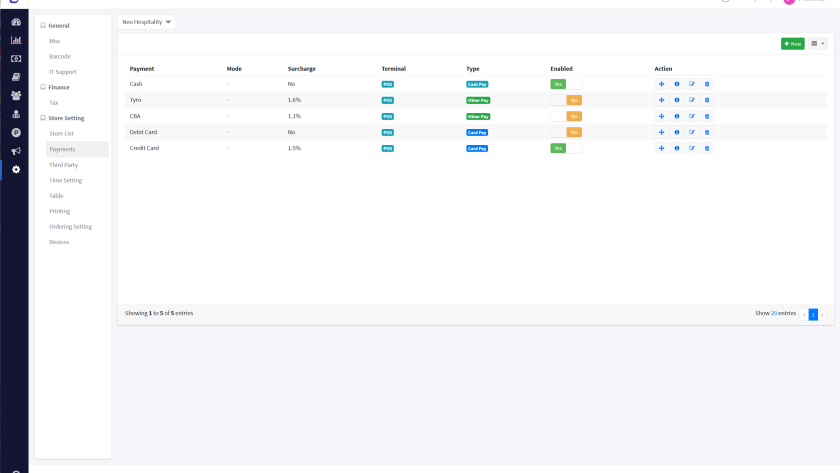
Task: Open the Printing settings menu item
Action: coord(59,211)
